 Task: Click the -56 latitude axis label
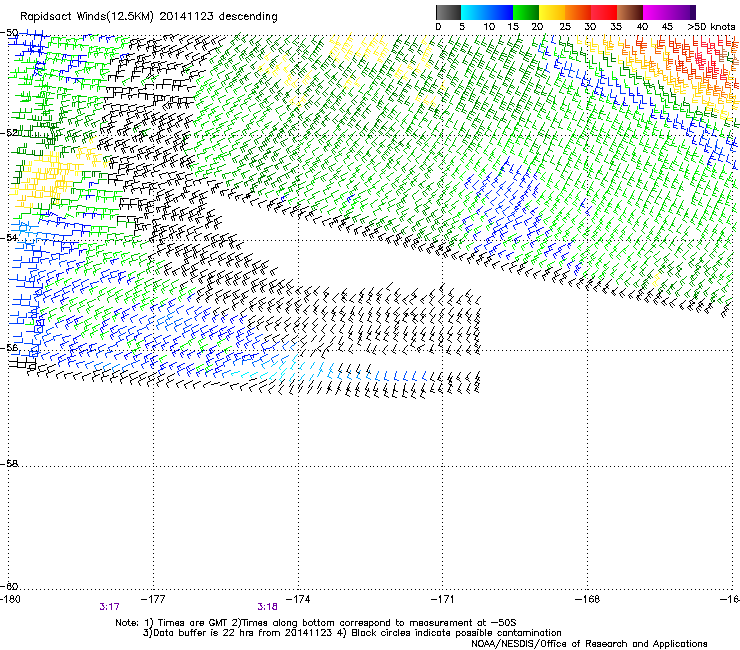(9, 347)
